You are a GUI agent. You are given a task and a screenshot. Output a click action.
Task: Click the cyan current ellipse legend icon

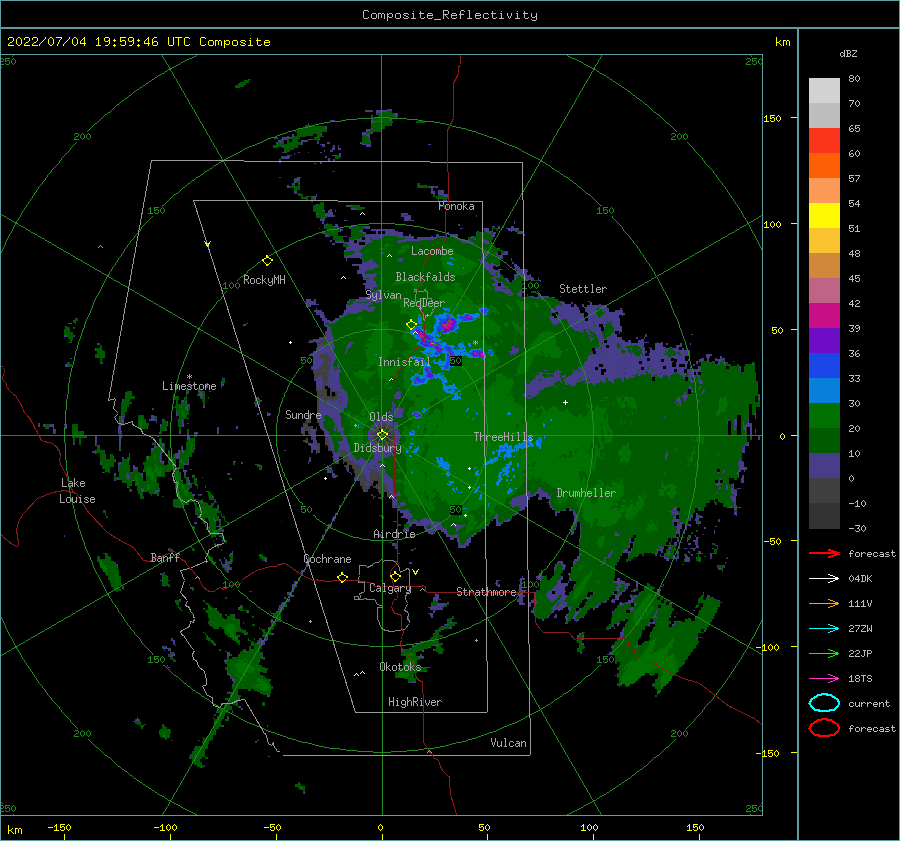[x=824, y=703]
